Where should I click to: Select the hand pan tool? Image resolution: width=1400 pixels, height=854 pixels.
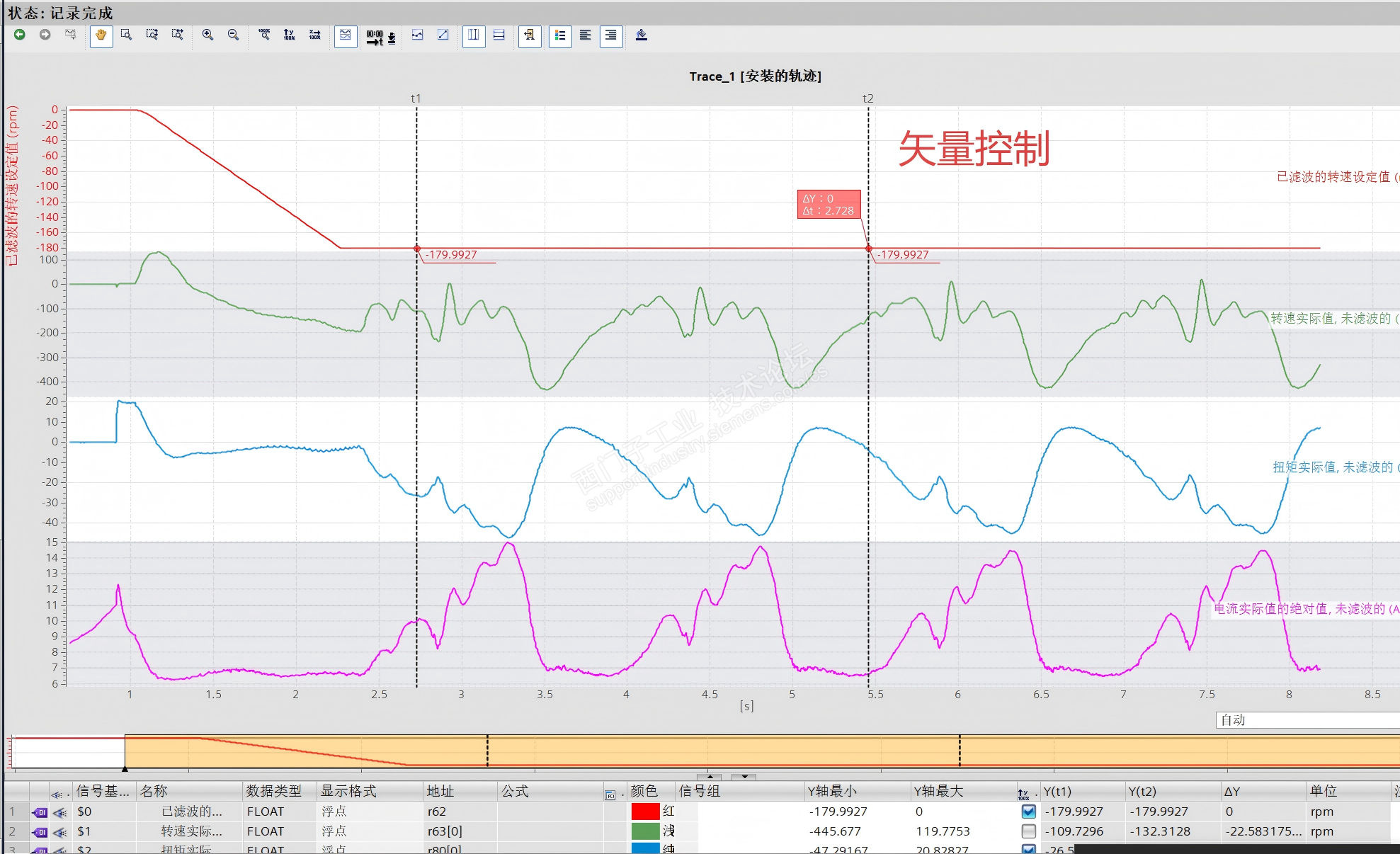point(101,35)
